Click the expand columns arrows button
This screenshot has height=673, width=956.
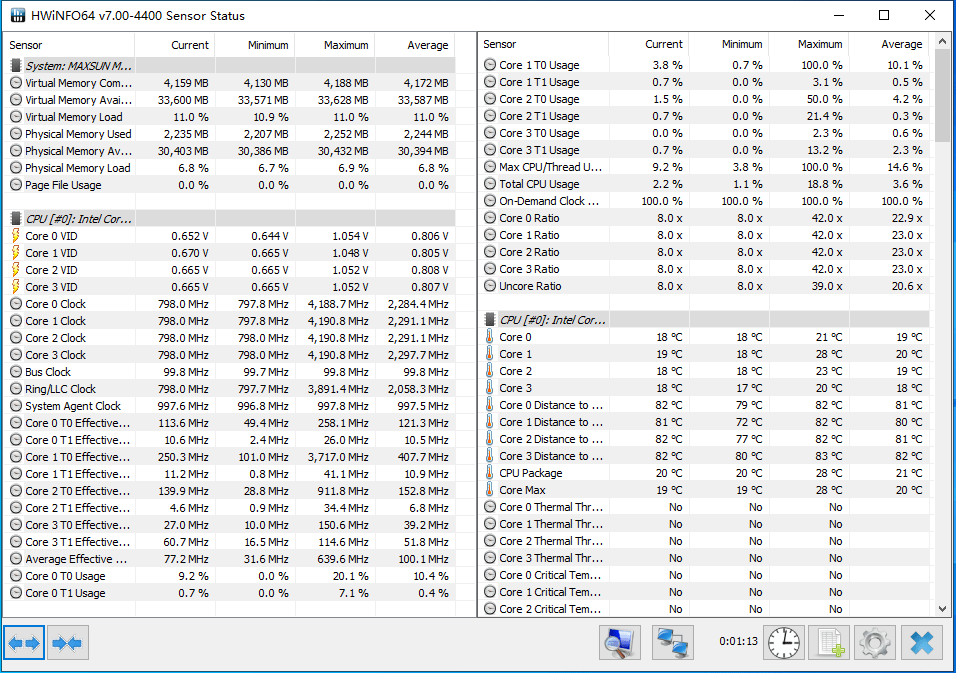[24, 643]
